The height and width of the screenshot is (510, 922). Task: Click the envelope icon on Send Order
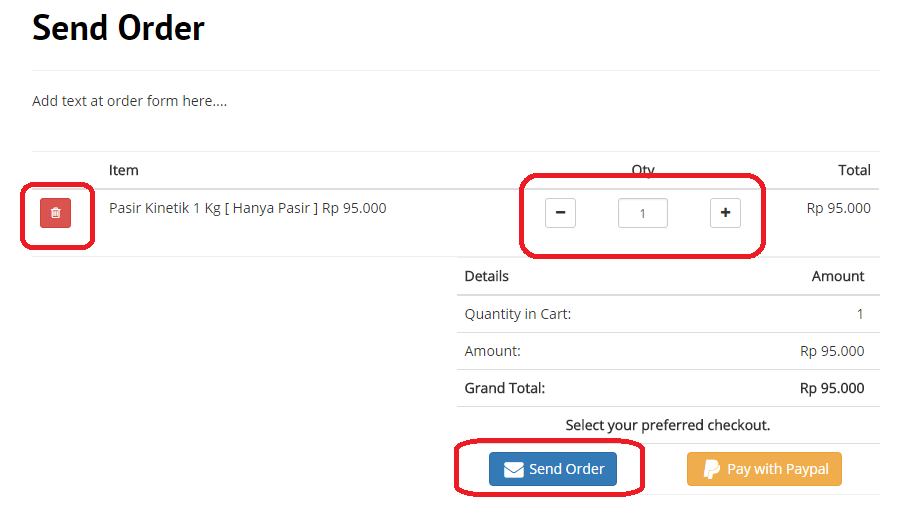point(514,470)
